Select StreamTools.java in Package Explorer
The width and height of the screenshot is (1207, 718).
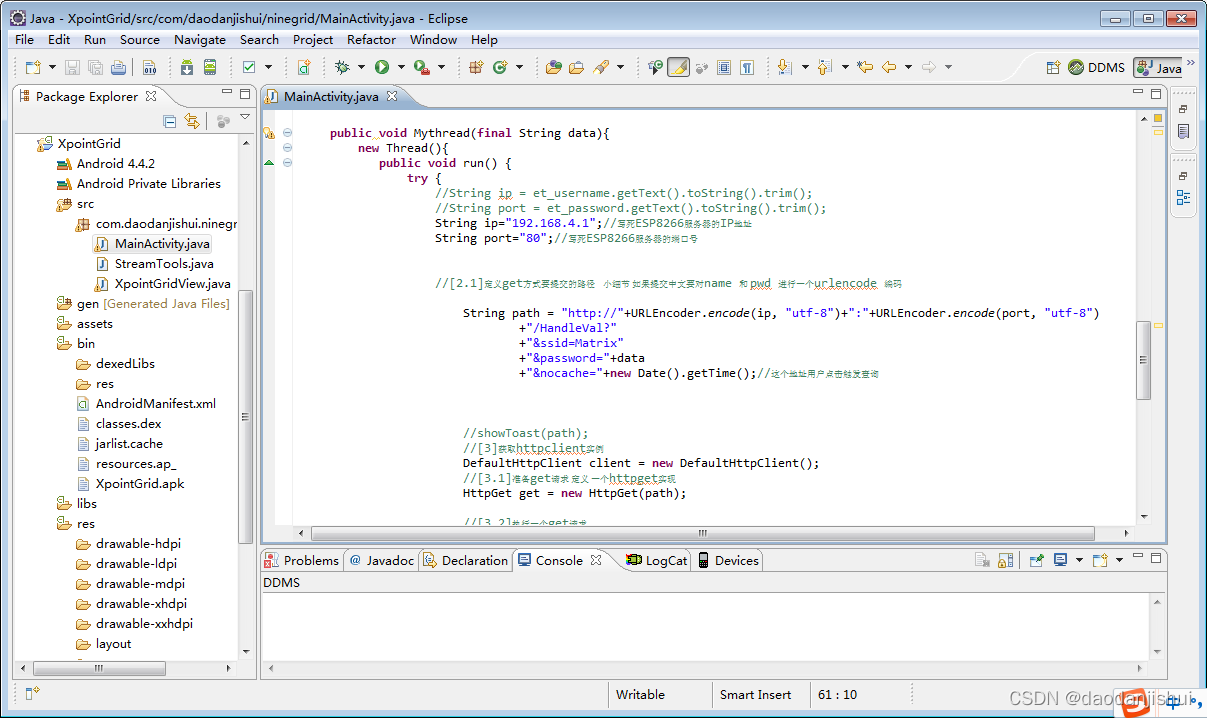[x=164, y=263]
